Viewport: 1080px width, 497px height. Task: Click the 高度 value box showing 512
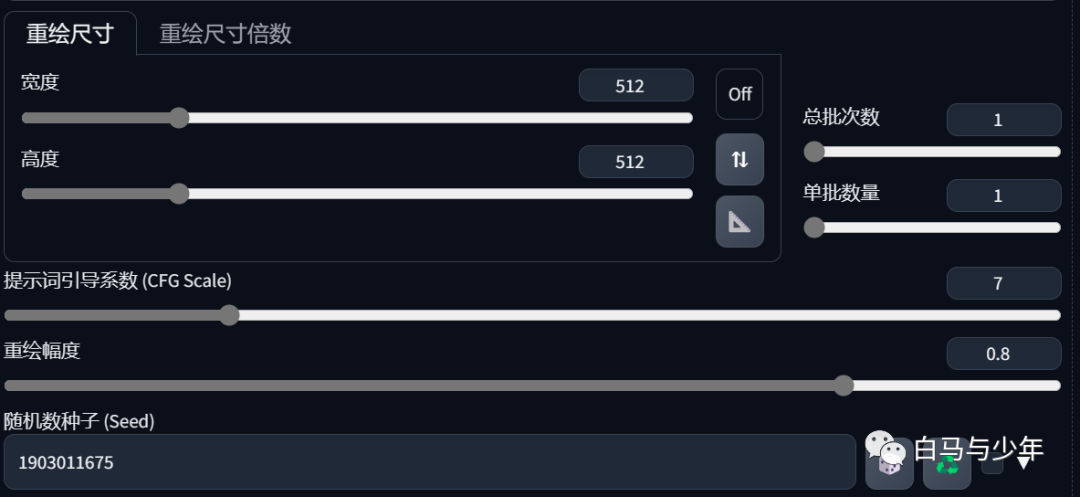pyautogui.click(x=636, y=162)
